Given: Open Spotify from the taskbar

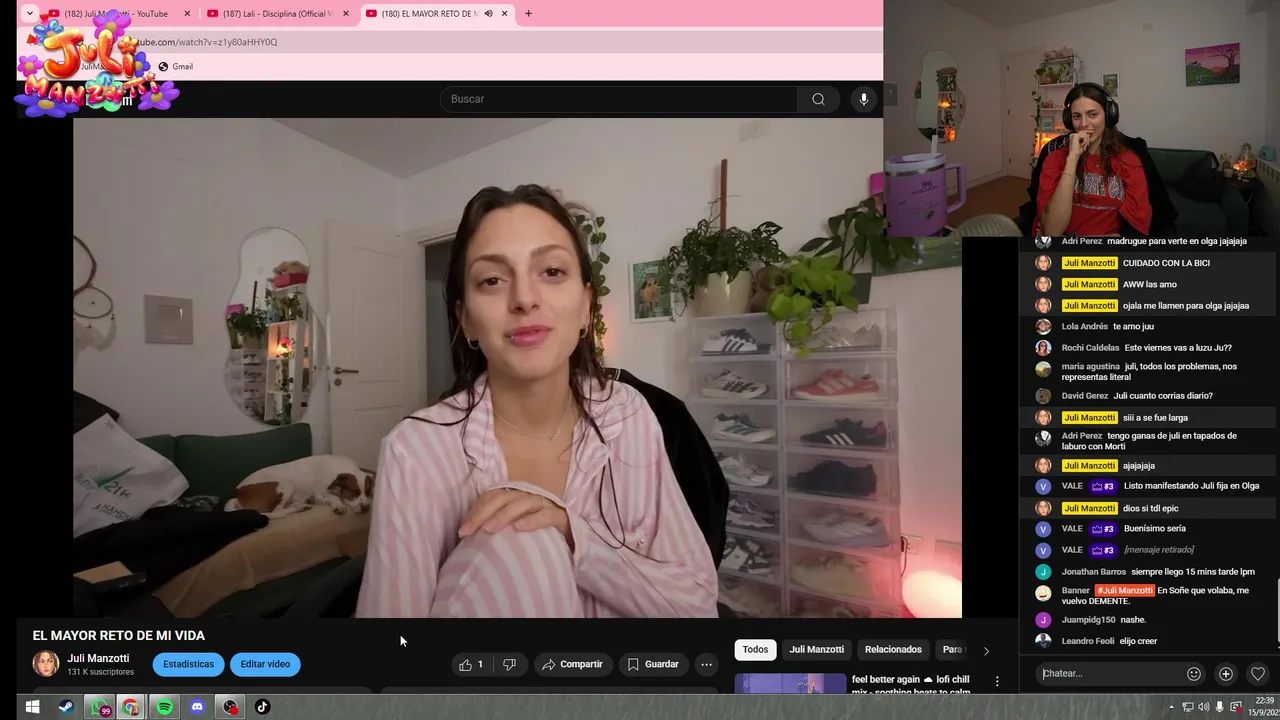Looking at the screenshot, I should coord(164,707).
